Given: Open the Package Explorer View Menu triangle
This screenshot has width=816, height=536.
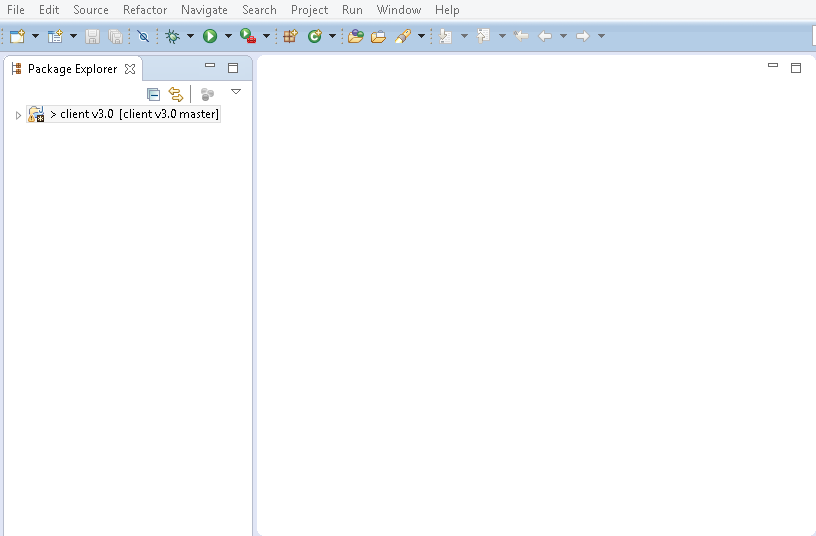Looking at the screenshot, I should point(236,92).
